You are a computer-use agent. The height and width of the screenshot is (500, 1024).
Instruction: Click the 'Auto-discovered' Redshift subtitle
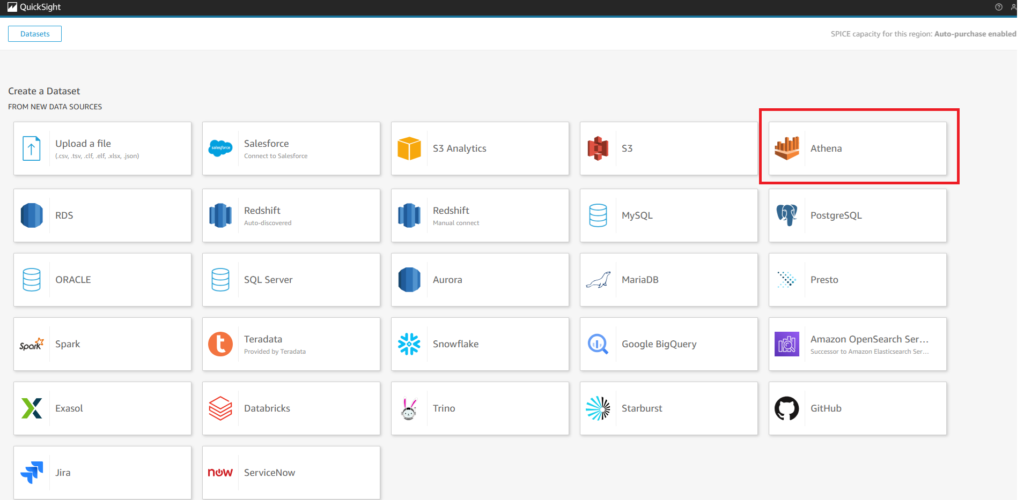tap(268, 223)
